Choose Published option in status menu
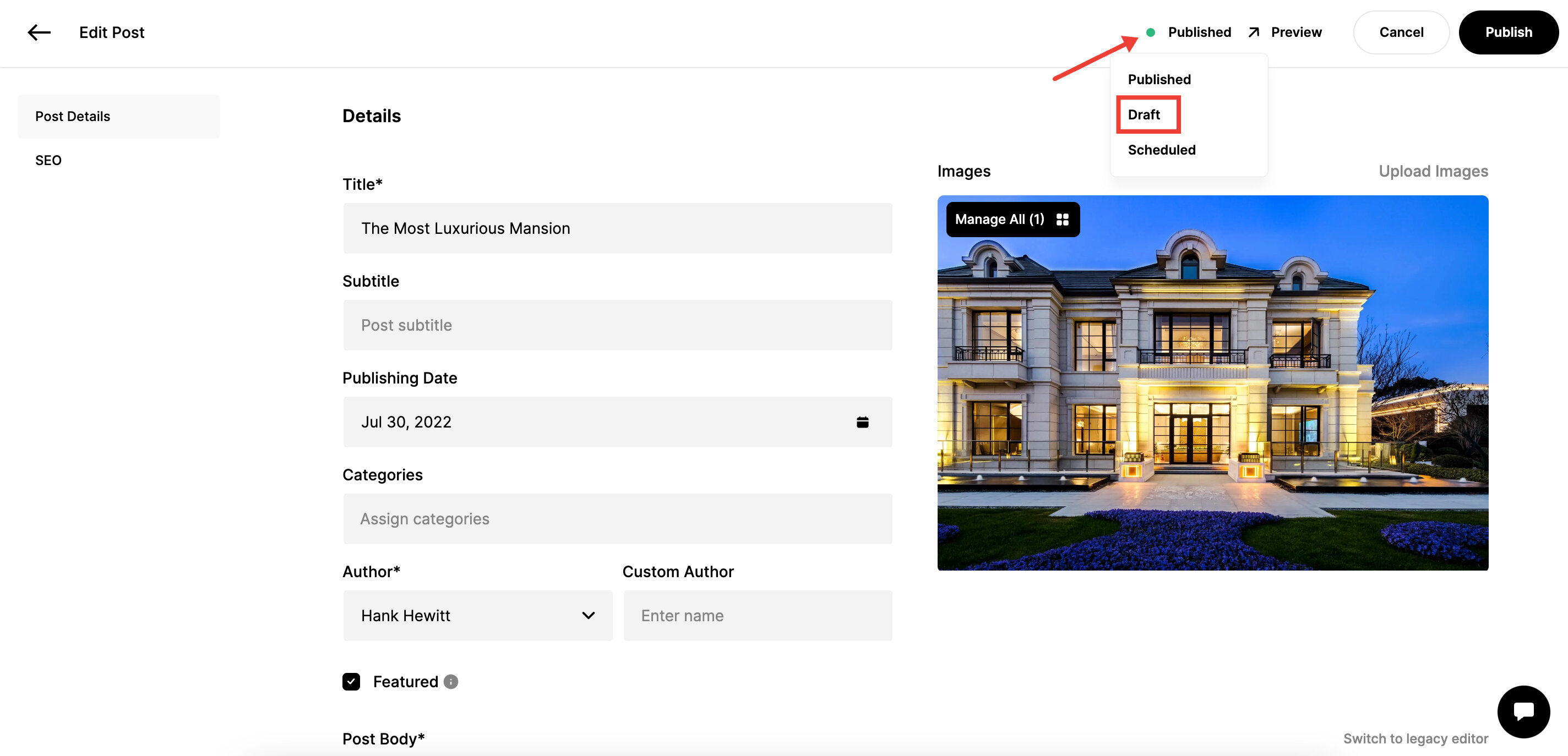The image size is (1568, 756). point(1159,79)
